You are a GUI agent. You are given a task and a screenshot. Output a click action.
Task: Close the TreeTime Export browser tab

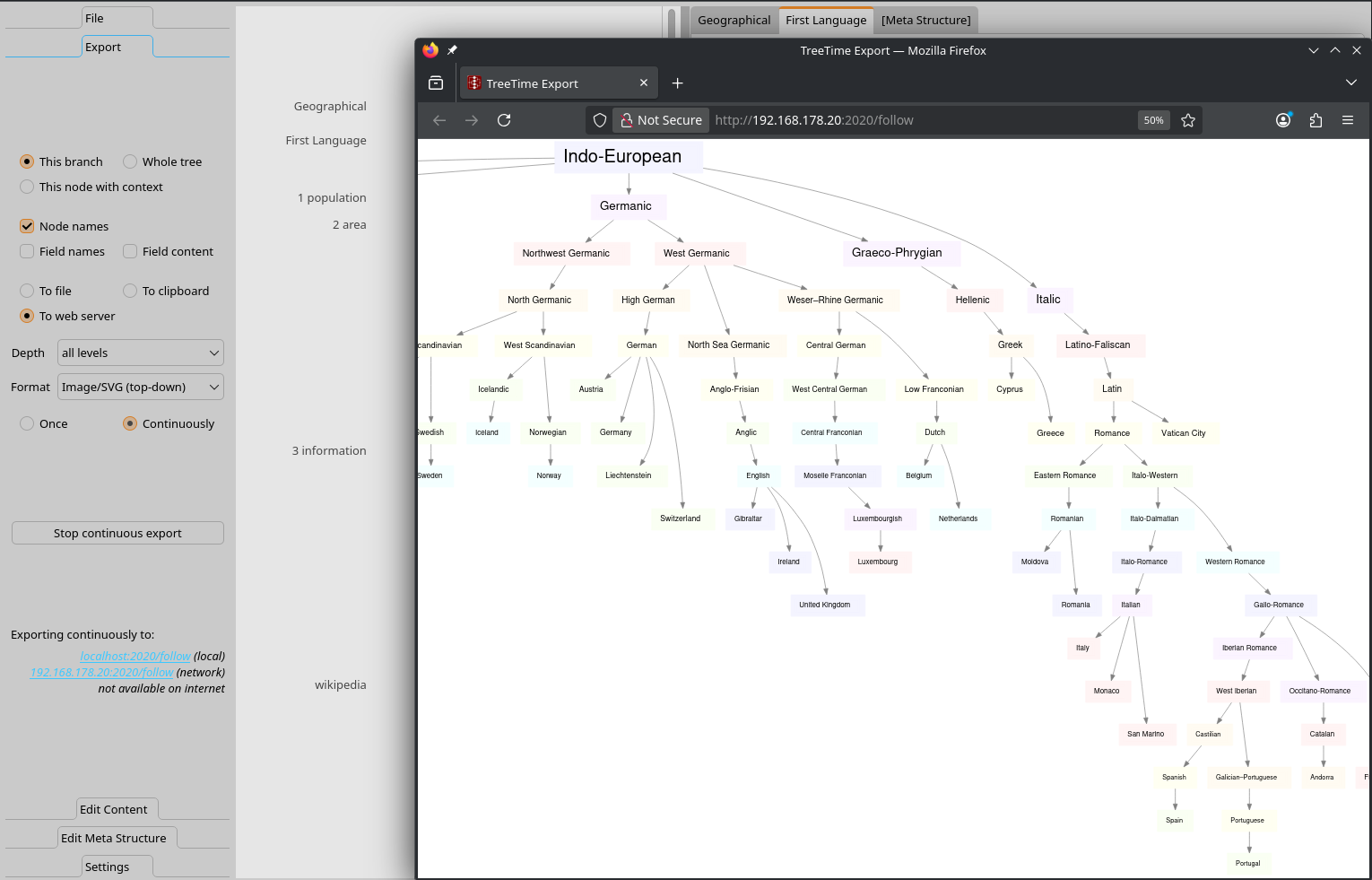(643, 83)
